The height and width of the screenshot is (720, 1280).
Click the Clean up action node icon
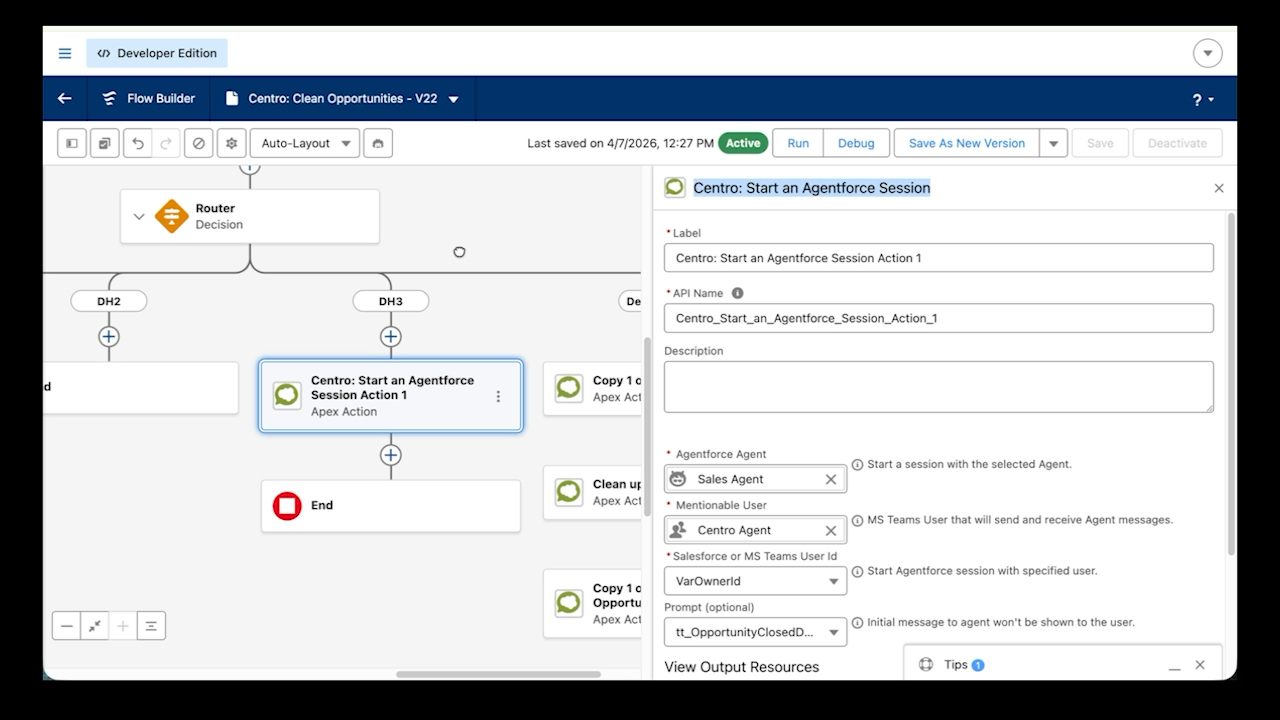pos(569,492)
